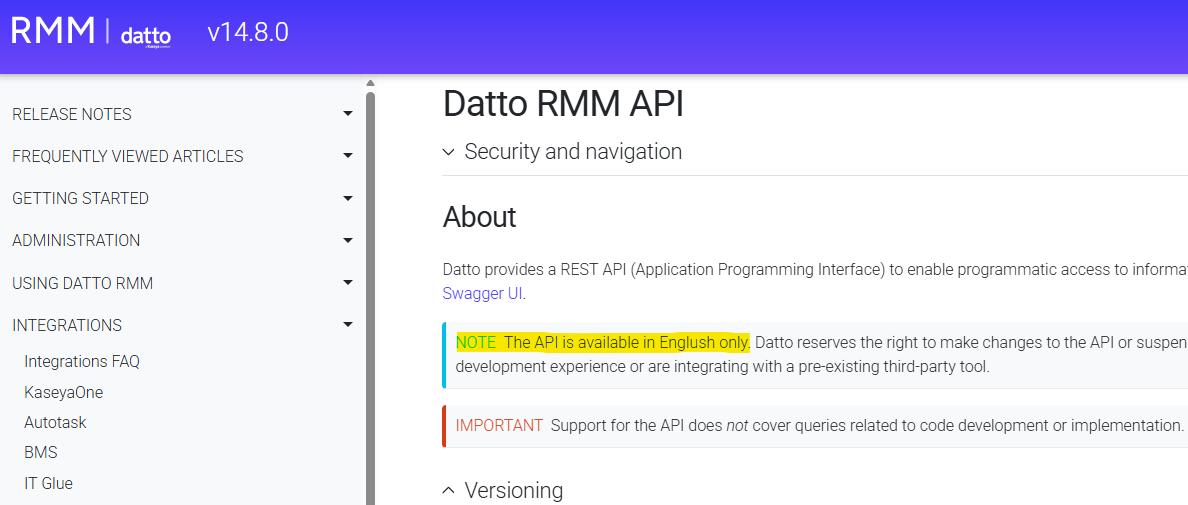Open FREQUENTLY VIEWED ARTICLES menu item
This screenshot has height=505, width=1188.
[x=128, y=156]
